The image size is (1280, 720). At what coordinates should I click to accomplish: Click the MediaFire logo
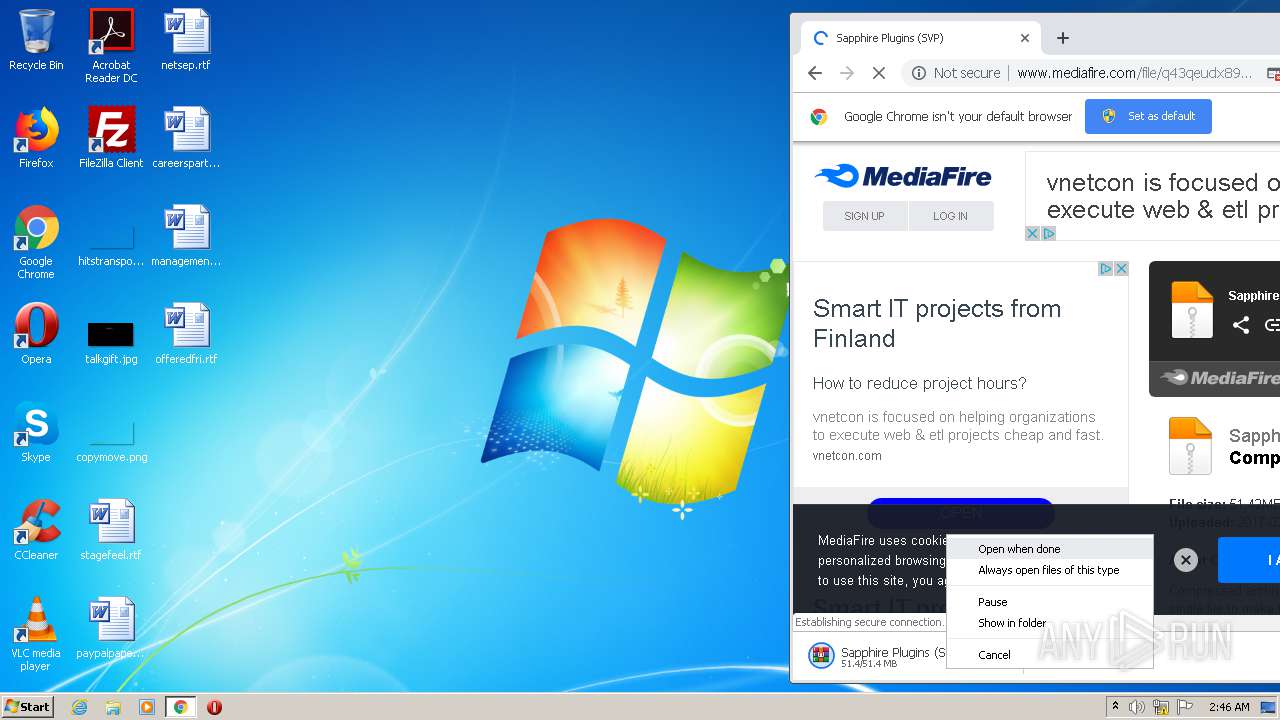(x=903, y=177)
